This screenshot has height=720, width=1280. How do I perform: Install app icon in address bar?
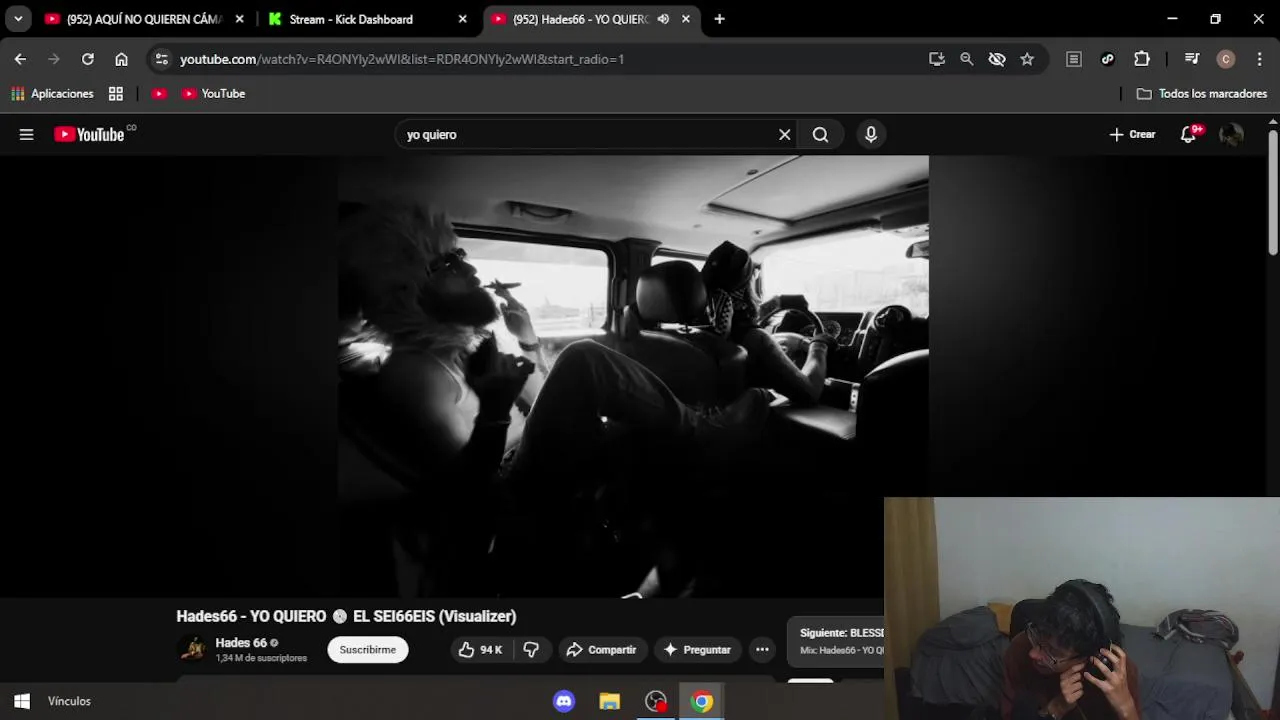(x=937, y=59)
